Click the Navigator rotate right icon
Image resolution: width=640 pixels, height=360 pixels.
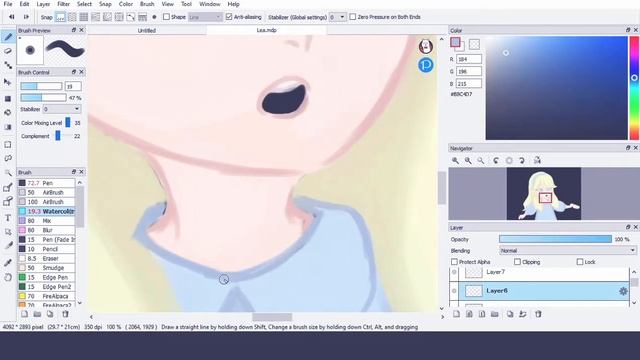point(522,160)
